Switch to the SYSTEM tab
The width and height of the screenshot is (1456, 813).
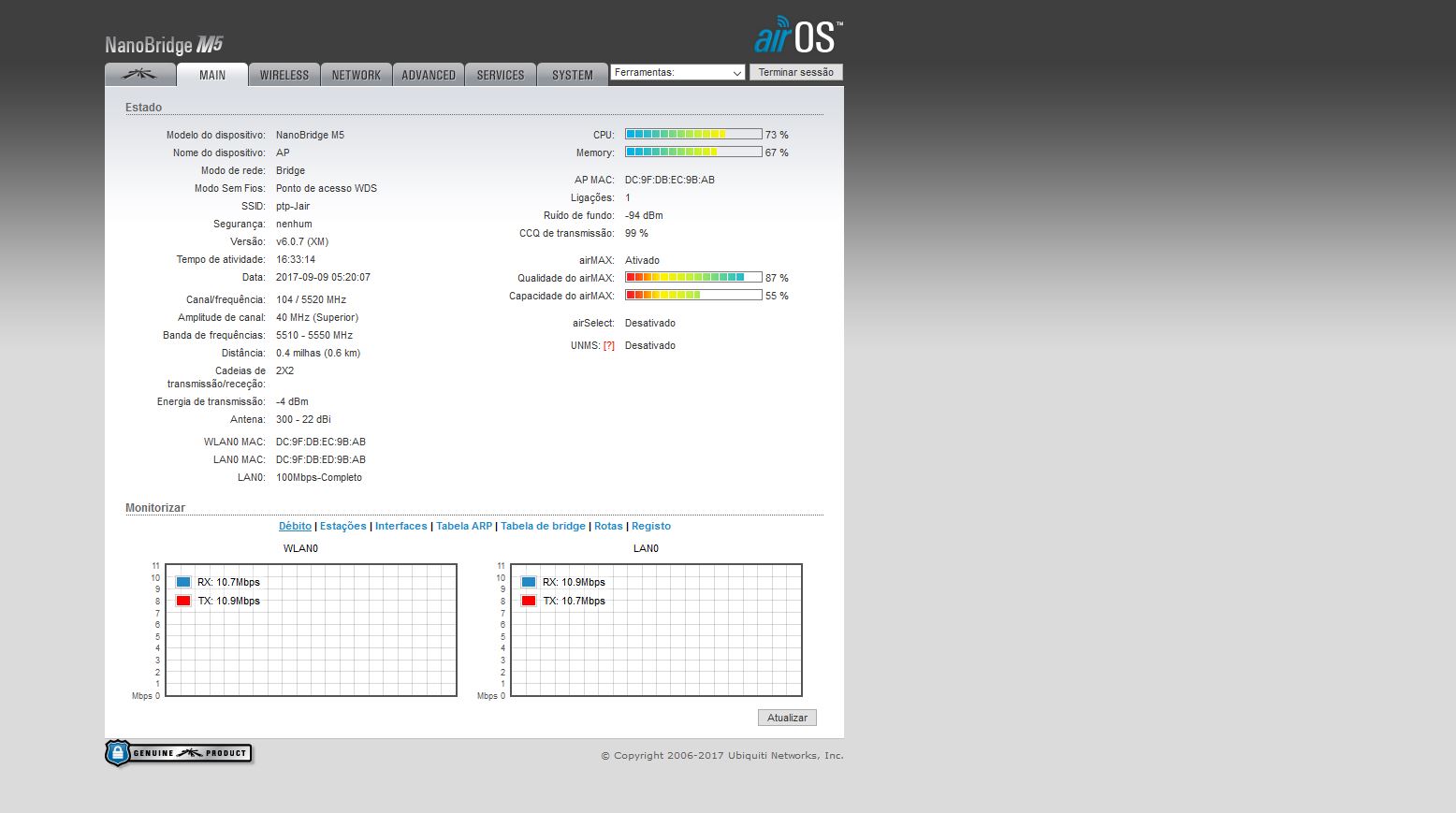[x=573, y=75]
